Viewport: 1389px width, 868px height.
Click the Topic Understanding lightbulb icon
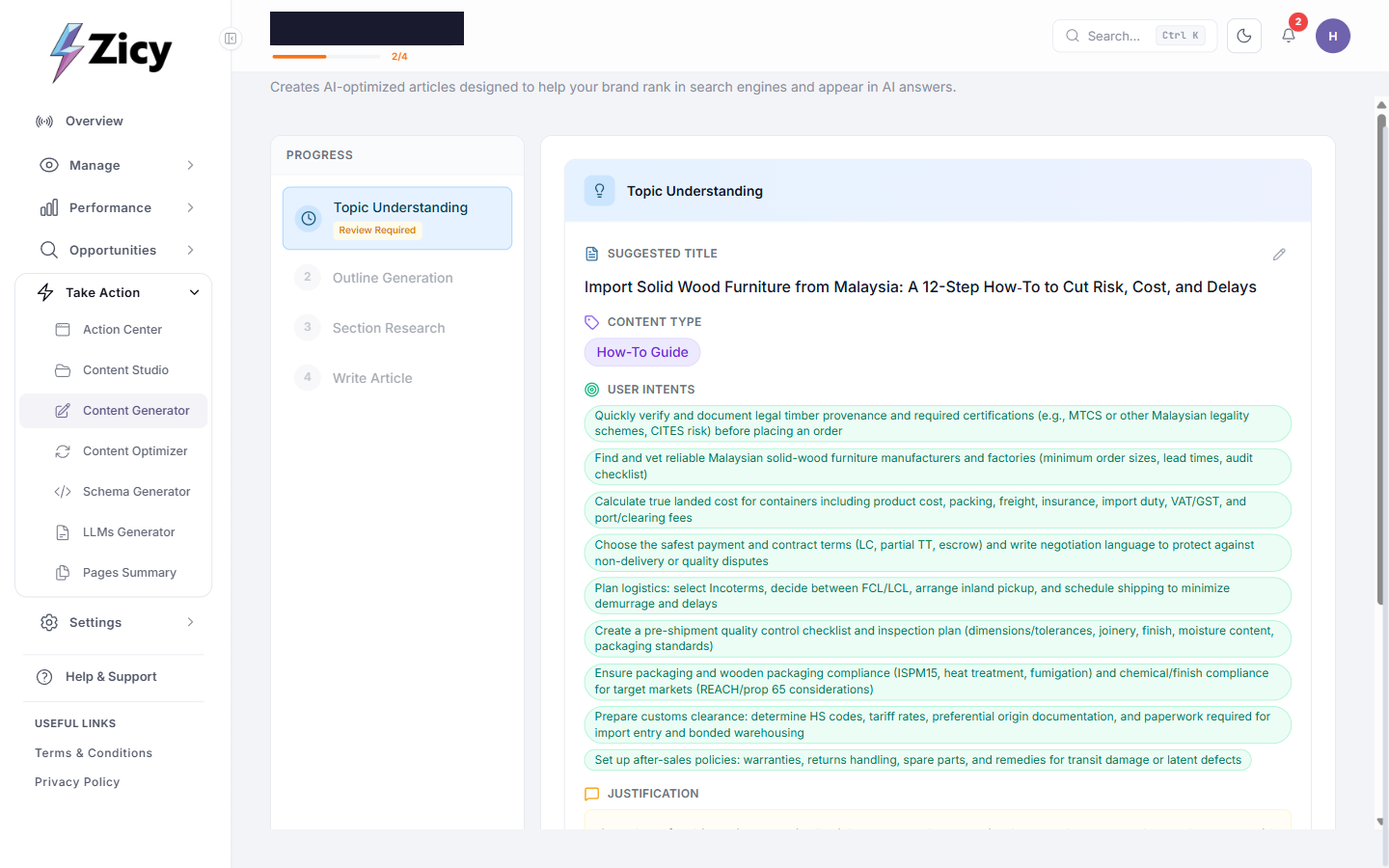pyautogui.click(x=599, y=191)
